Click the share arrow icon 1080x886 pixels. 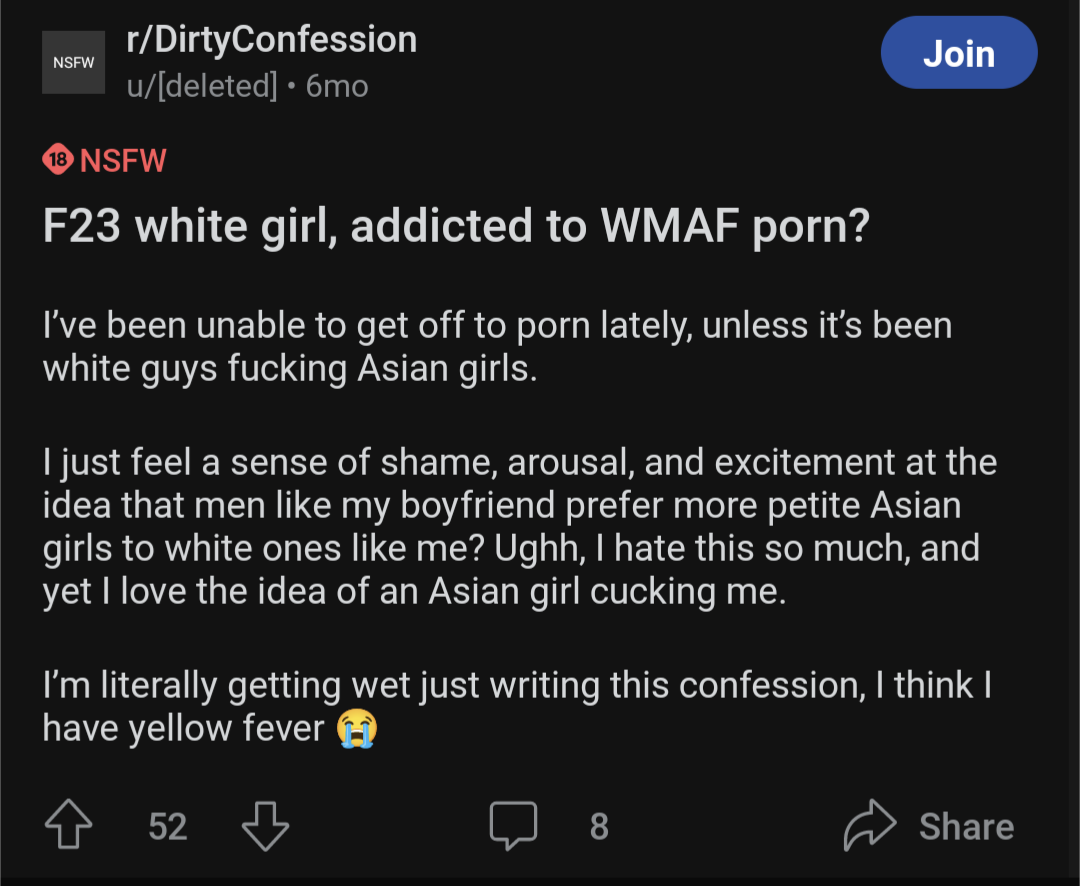866,826
